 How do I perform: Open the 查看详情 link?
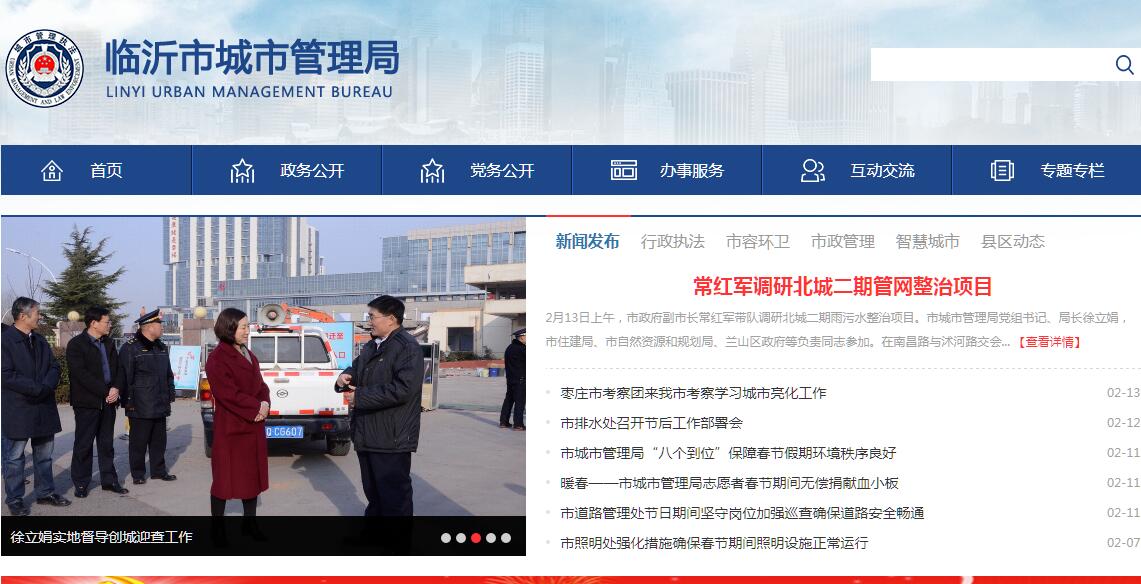1050,342
